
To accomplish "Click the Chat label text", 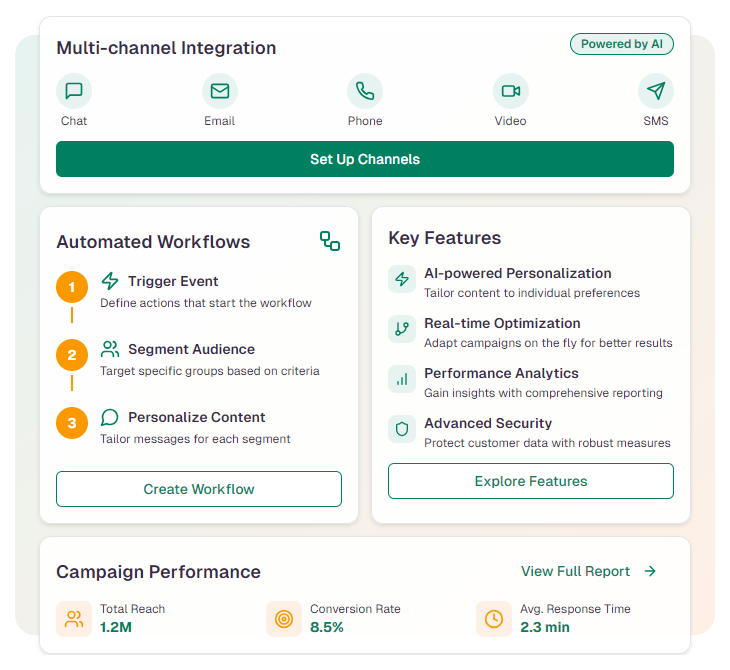I will 74,121.
